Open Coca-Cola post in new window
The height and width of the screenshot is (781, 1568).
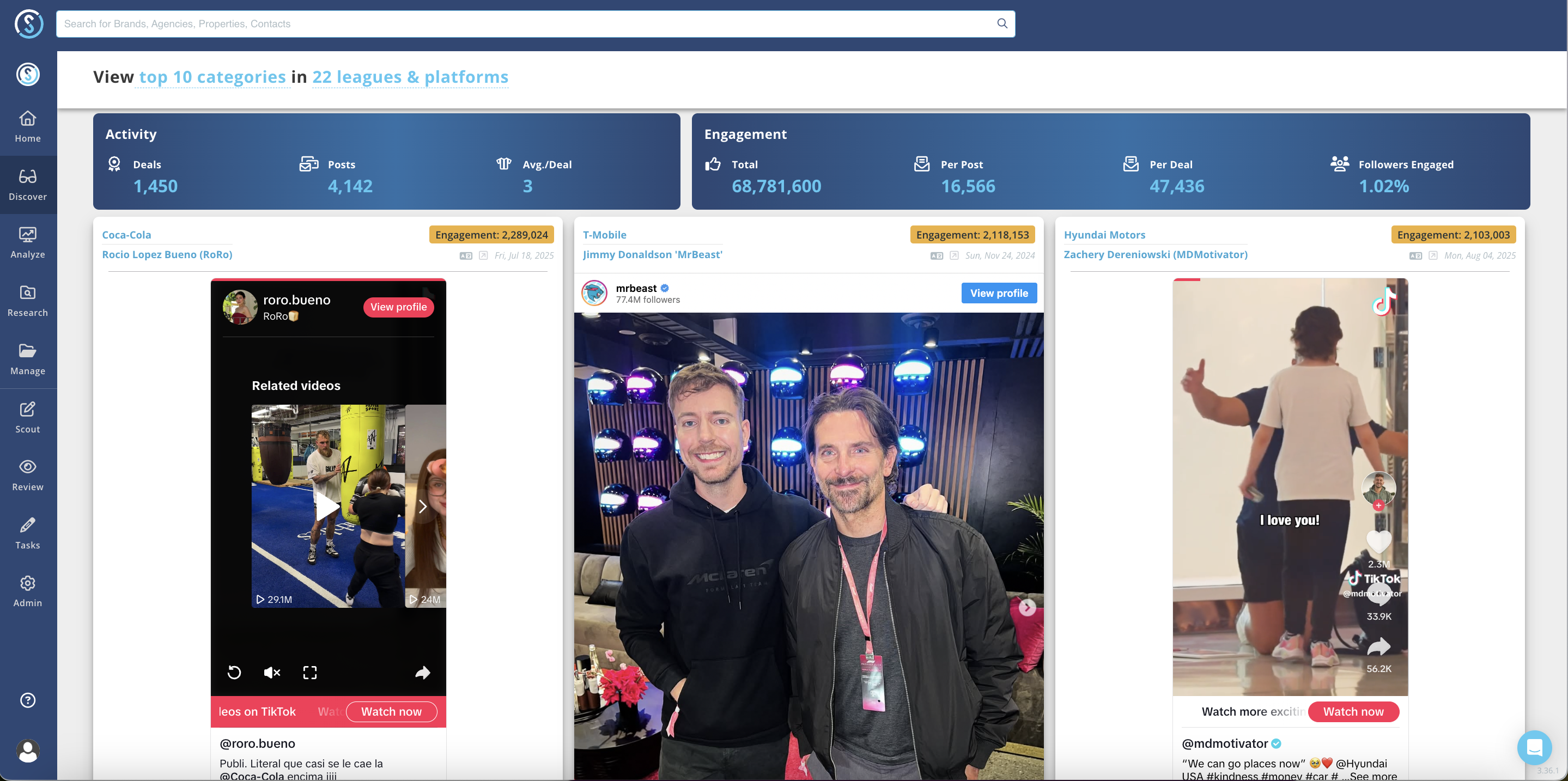point(483,255)
